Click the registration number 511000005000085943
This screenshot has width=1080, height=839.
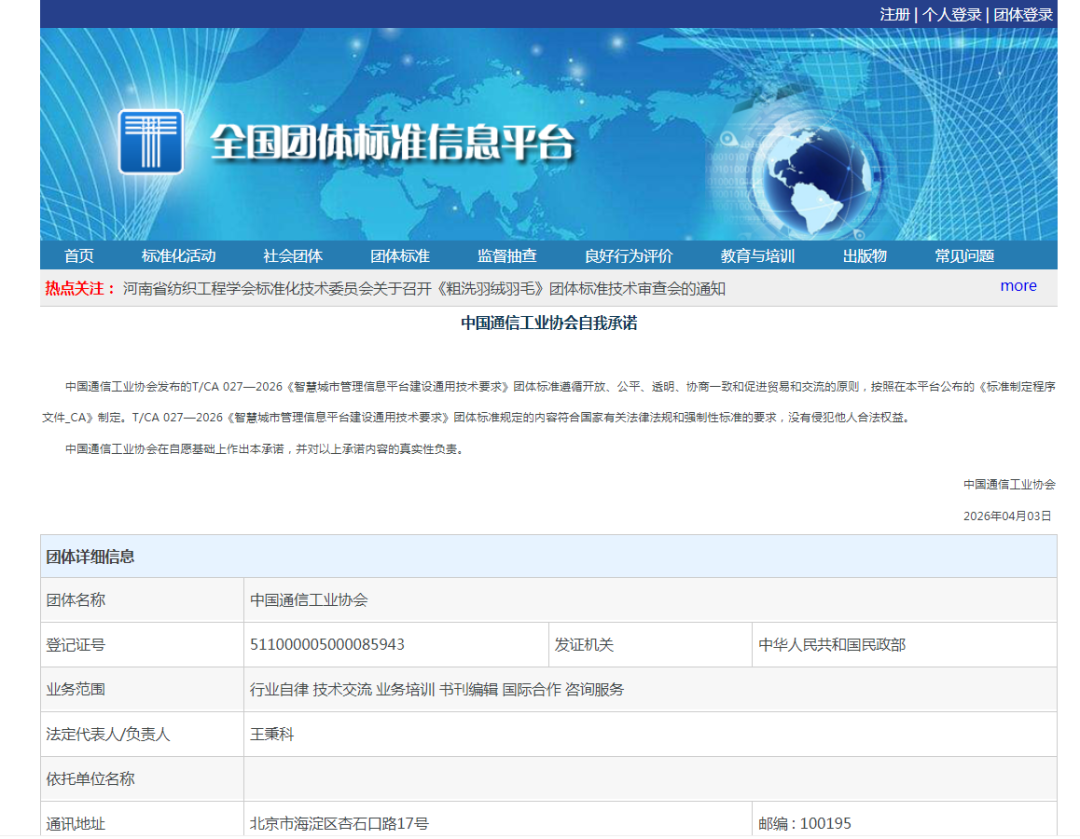tap(327, 645)
